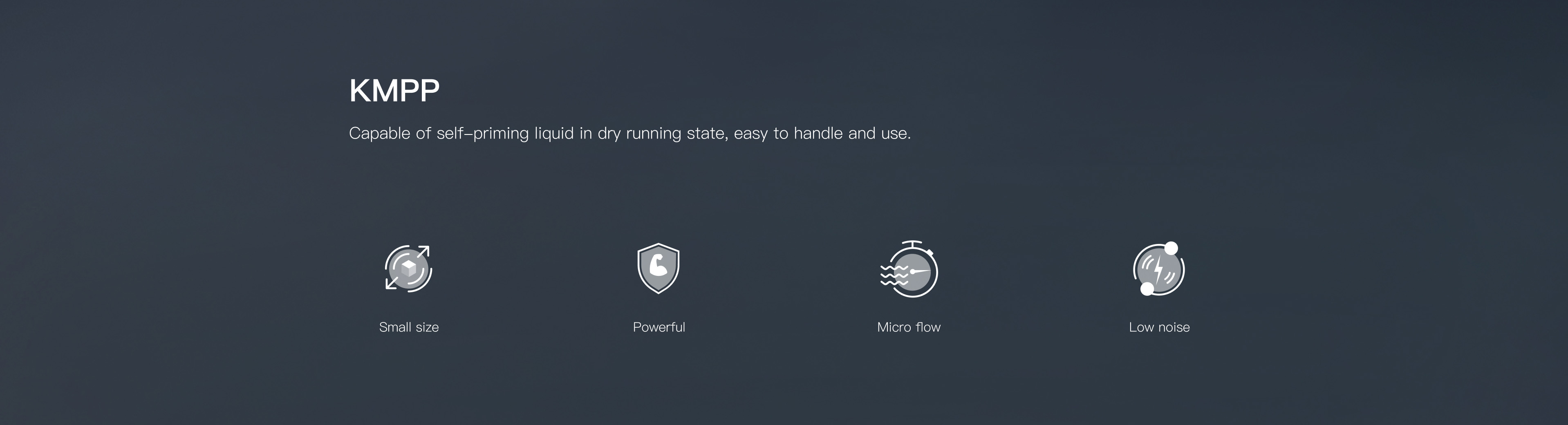Click the upper-right arrow on Small size icon
Viewport: 1568px width, 425px height.
pyautogui.click(x=423, y=252)
